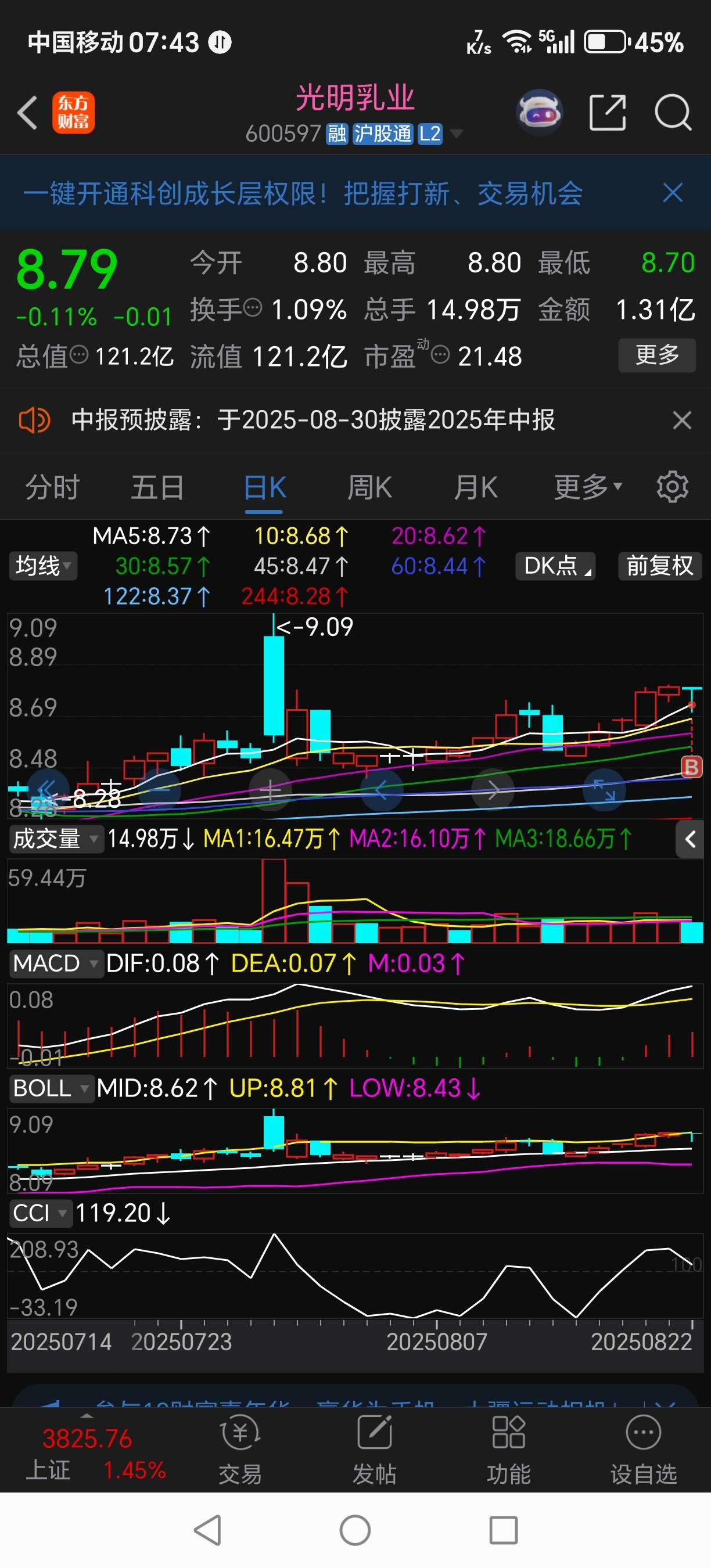Viewport: 711px width, 1568px height.
Task: Tap the speaker announcement icon
Action: pos(34,420)
